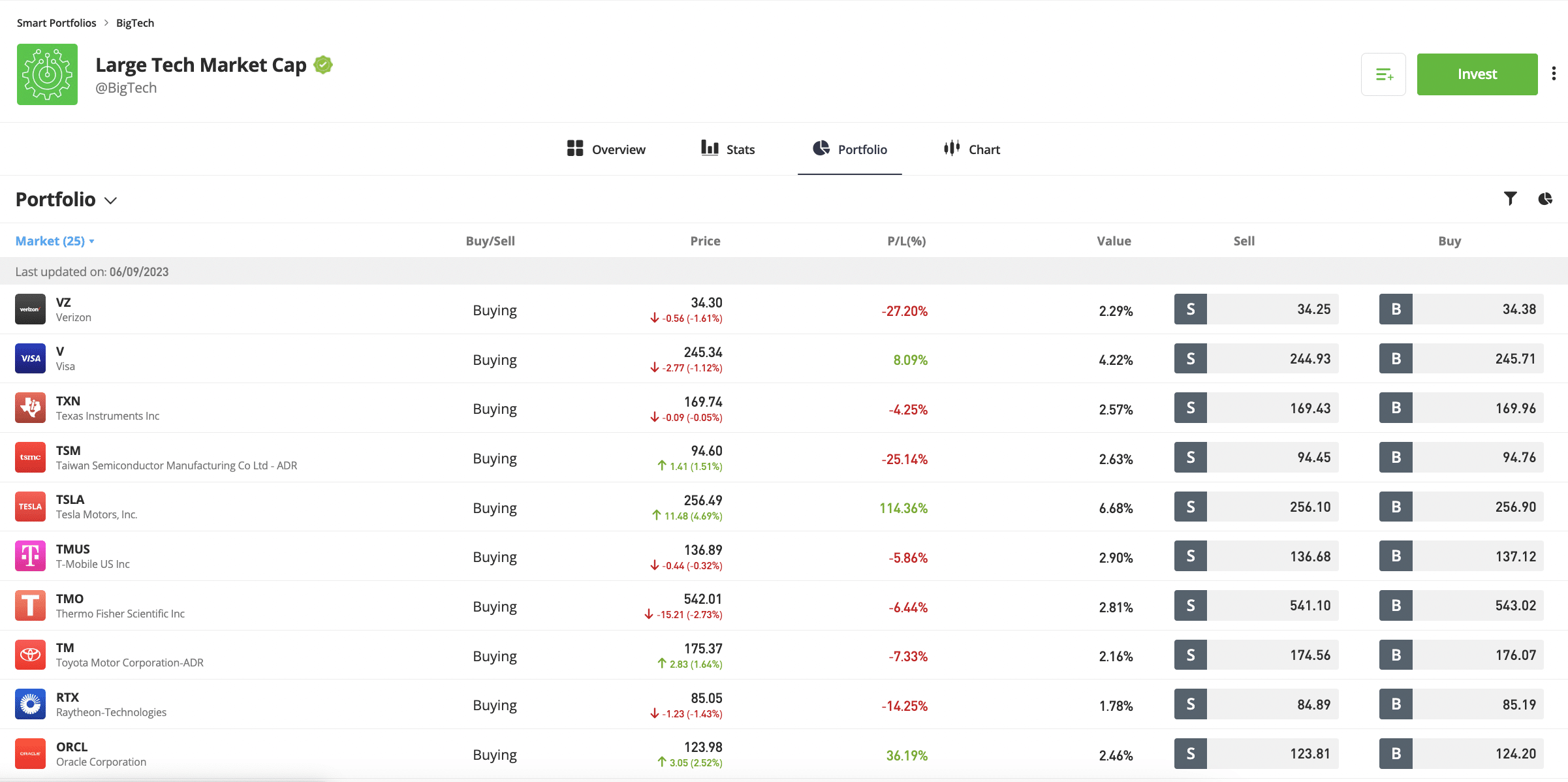Buy Thermo Fisher at 543.02
Screen dimensions: 1568x782
tap(1461, 606)
